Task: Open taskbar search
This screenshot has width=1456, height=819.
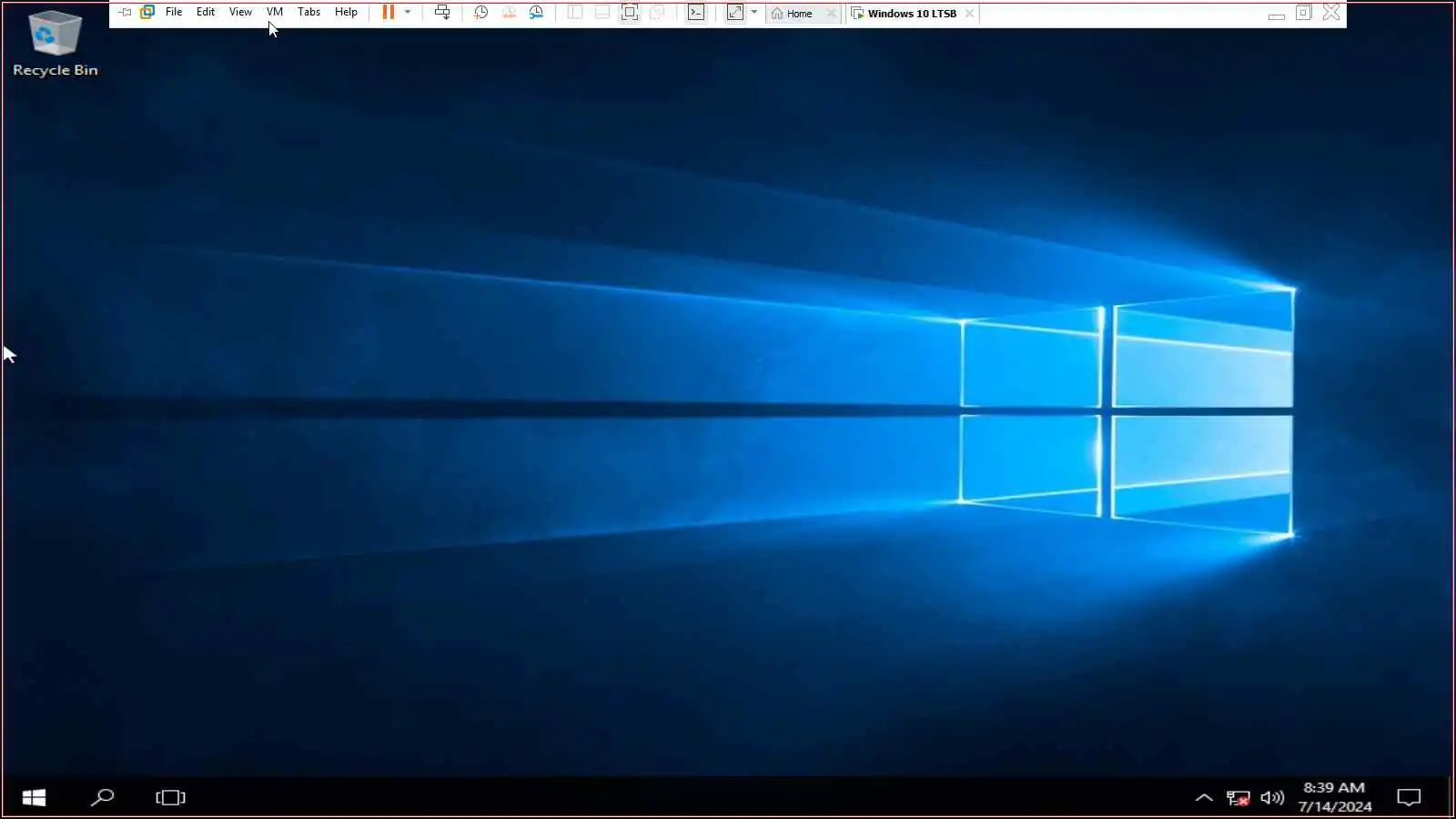Action: [103, 797]
